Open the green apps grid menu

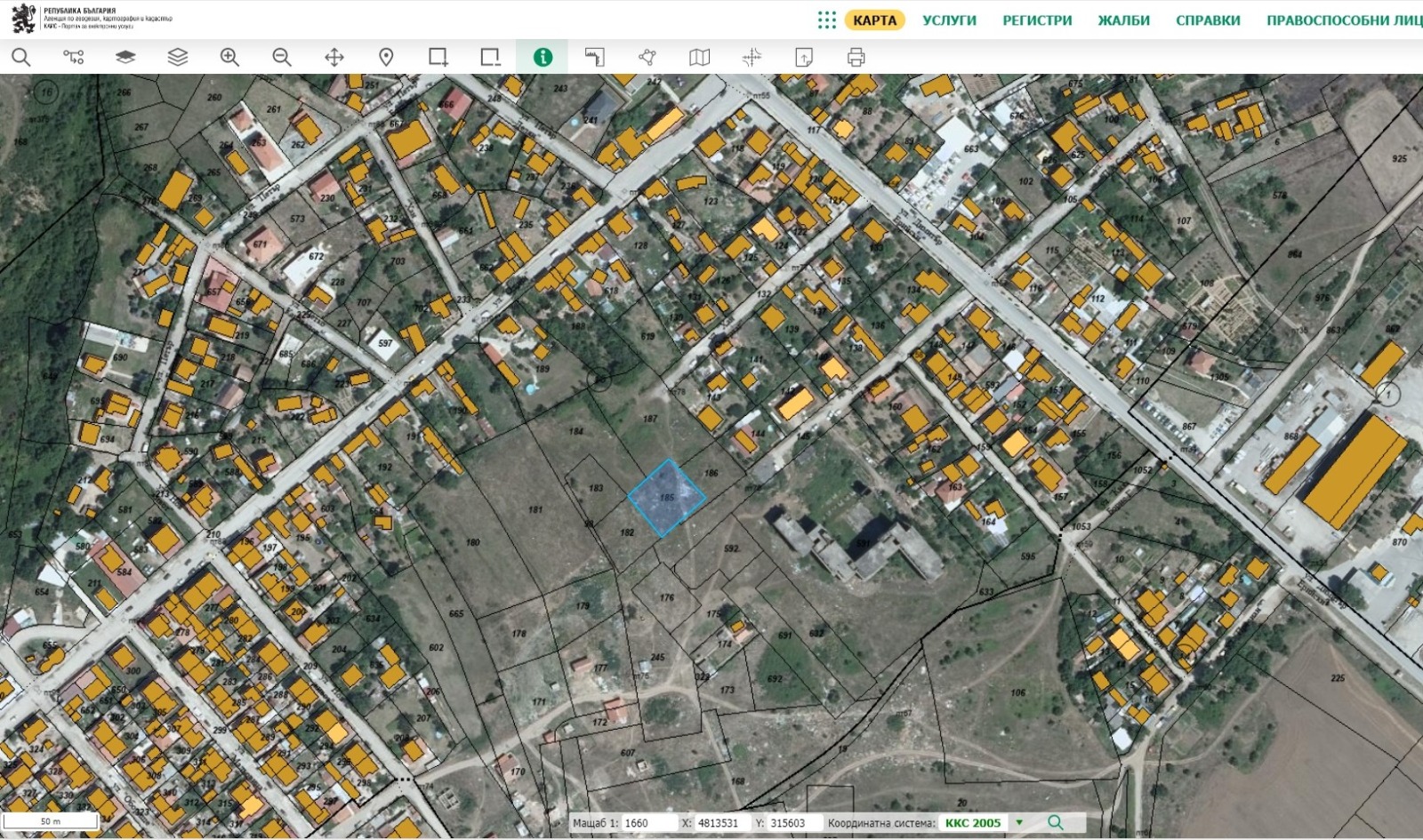(826, 20)
